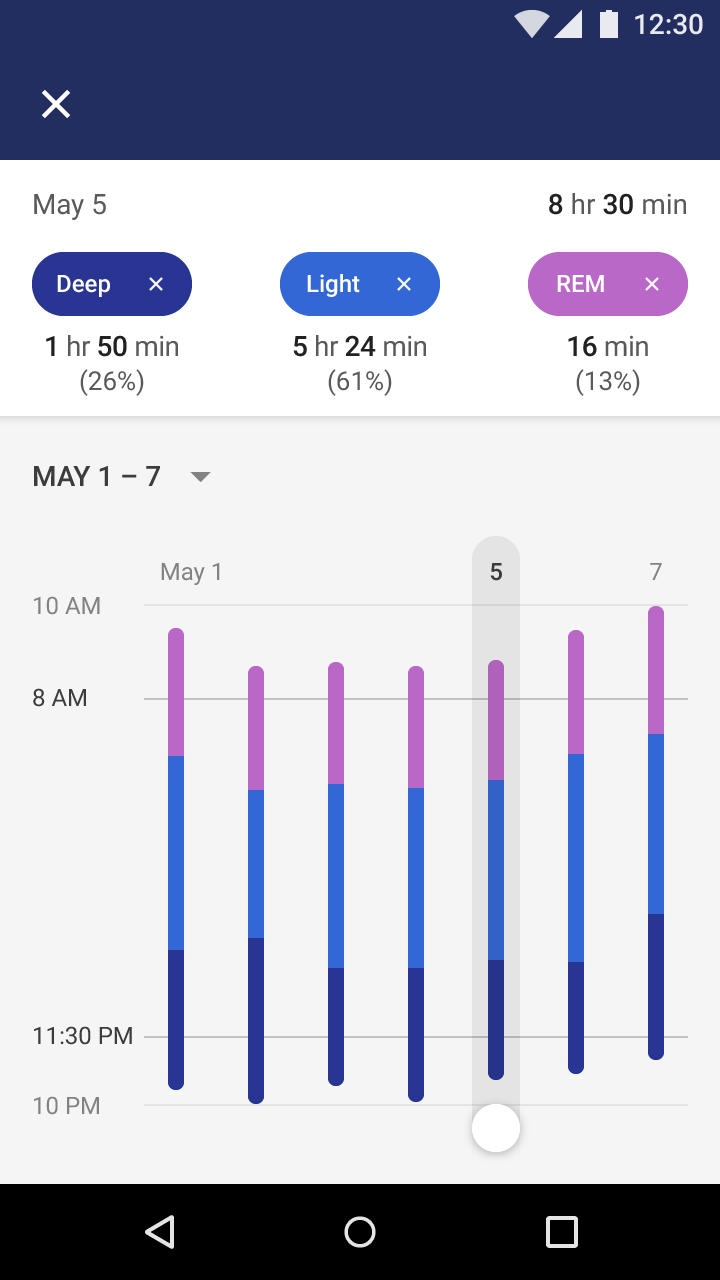Expand the May 1 – 7 week dropdown arrow
Image resolution: width=720 pixels, height=1280 pixels.
tap(201, 477)
